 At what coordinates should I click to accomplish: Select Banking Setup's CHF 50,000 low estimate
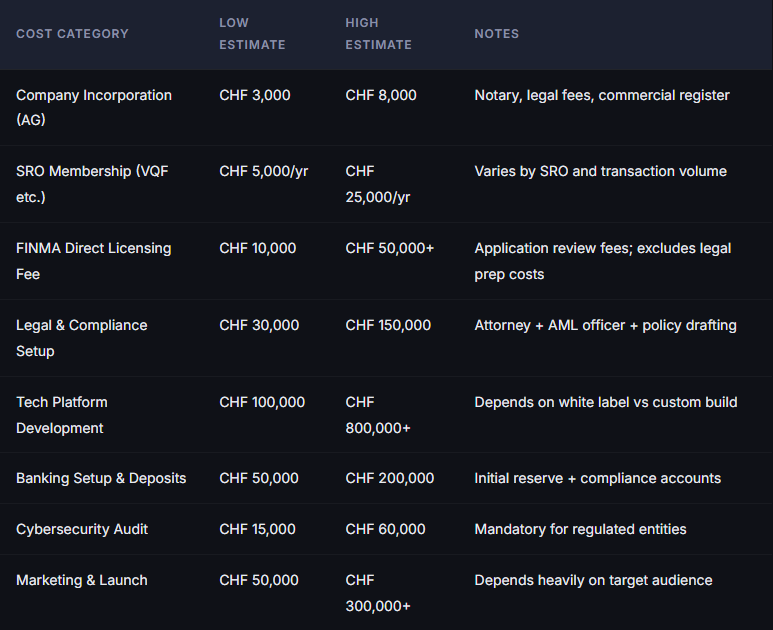(x=259, y=478)
